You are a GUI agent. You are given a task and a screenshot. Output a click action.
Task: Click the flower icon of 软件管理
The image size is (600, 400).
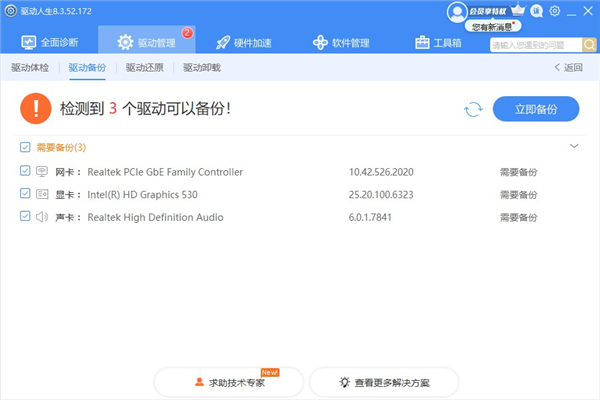tap(320, 42)
